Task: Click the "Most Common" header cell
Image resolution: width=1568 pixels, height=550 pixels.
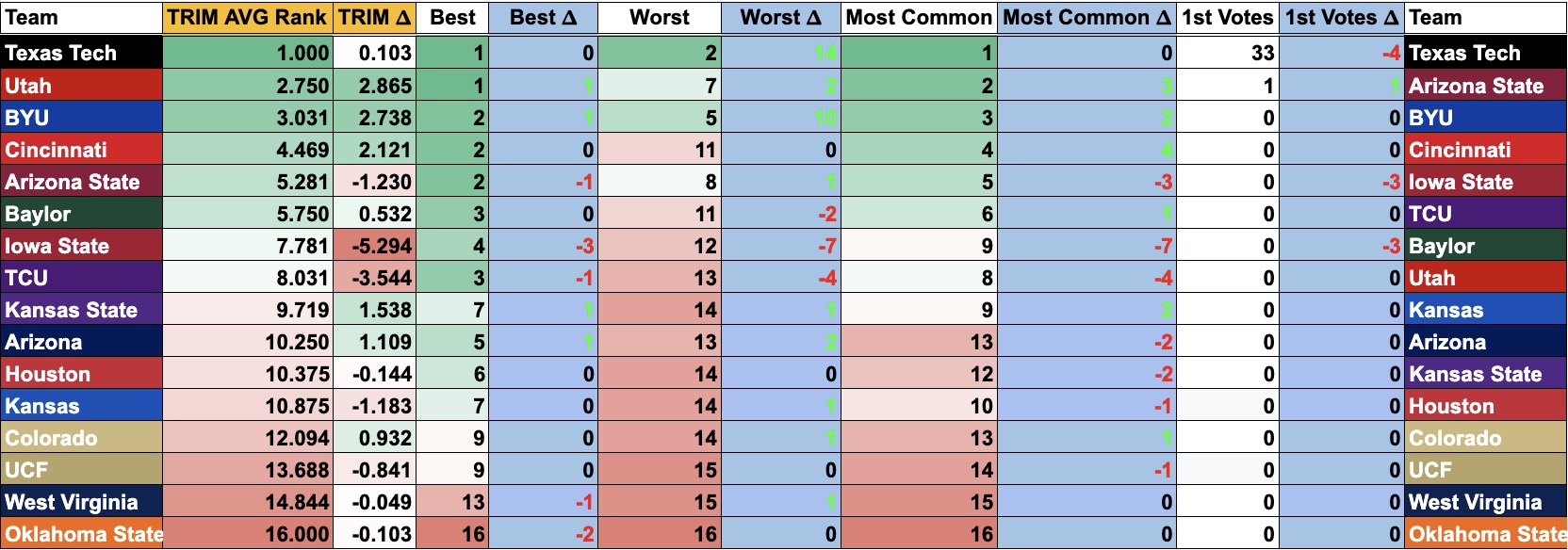Action: pos(919,18)
